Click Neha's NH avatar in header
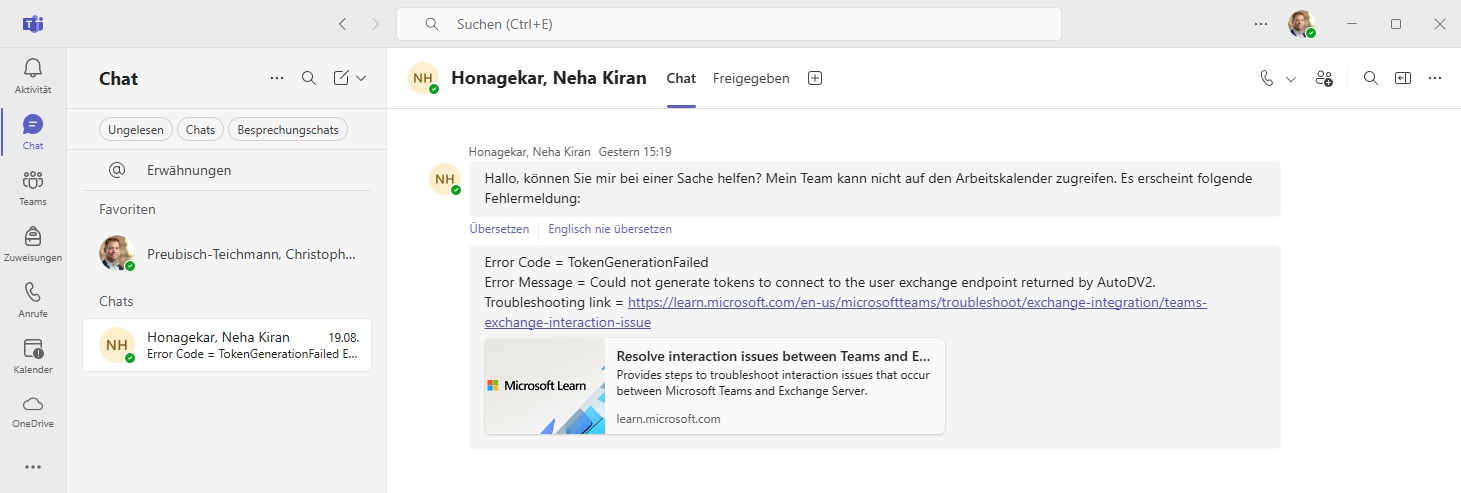1461x493 pixels. (x=423, y=78)
